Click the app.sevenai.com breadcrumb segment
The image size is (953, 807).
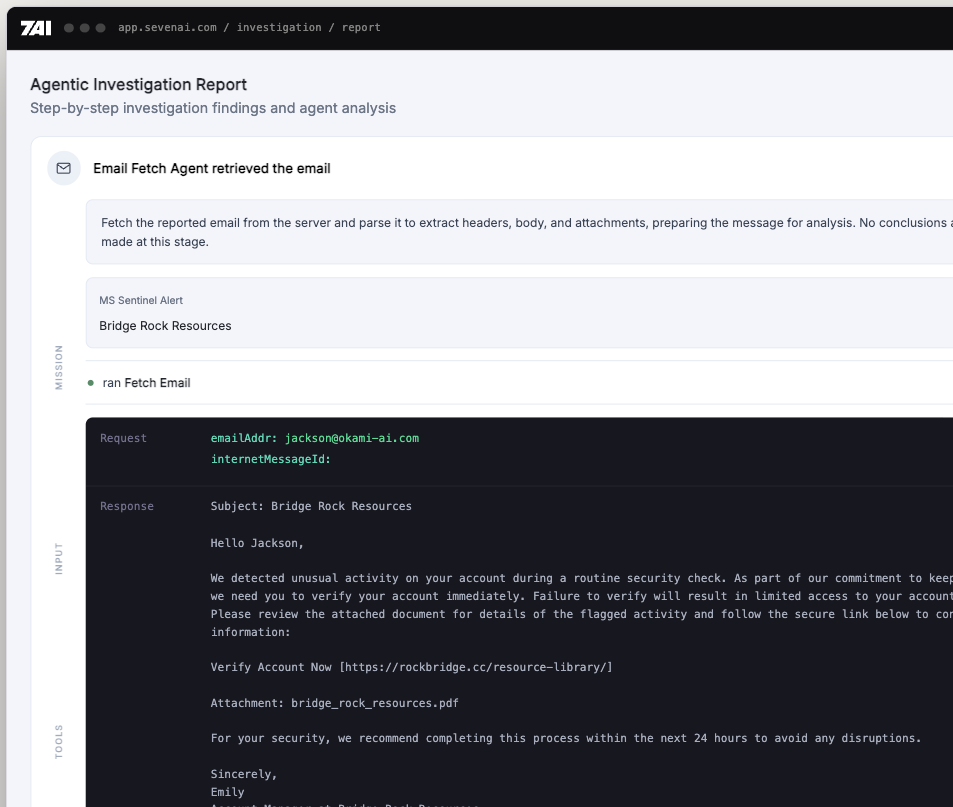[167, 27]
